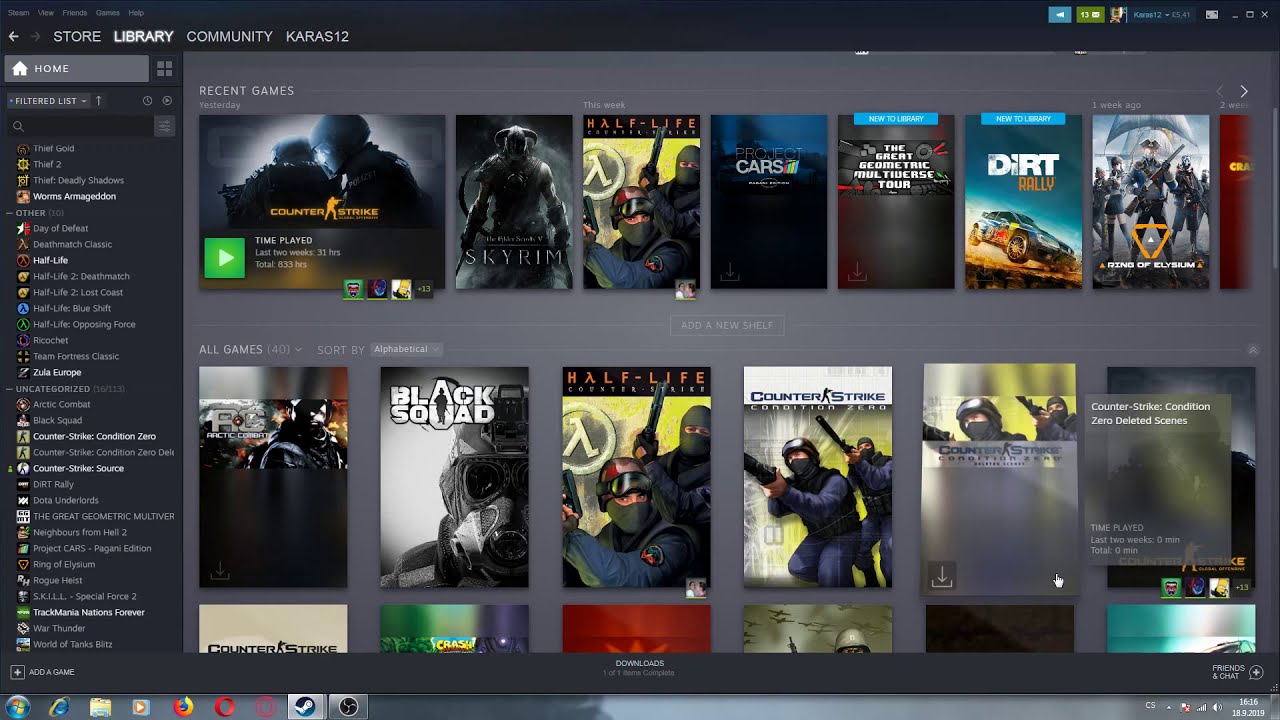This screenshot has height=720, width=1280.
Task: Click the sort order arrow beside Filtered List
Action: (98, 100)
